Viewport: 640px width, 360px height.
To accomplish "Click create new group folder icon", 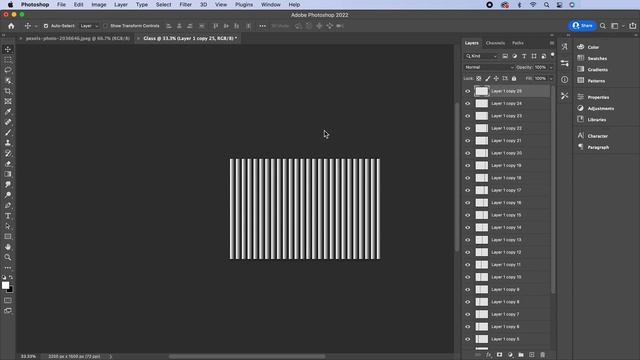I will click(521, 355).
